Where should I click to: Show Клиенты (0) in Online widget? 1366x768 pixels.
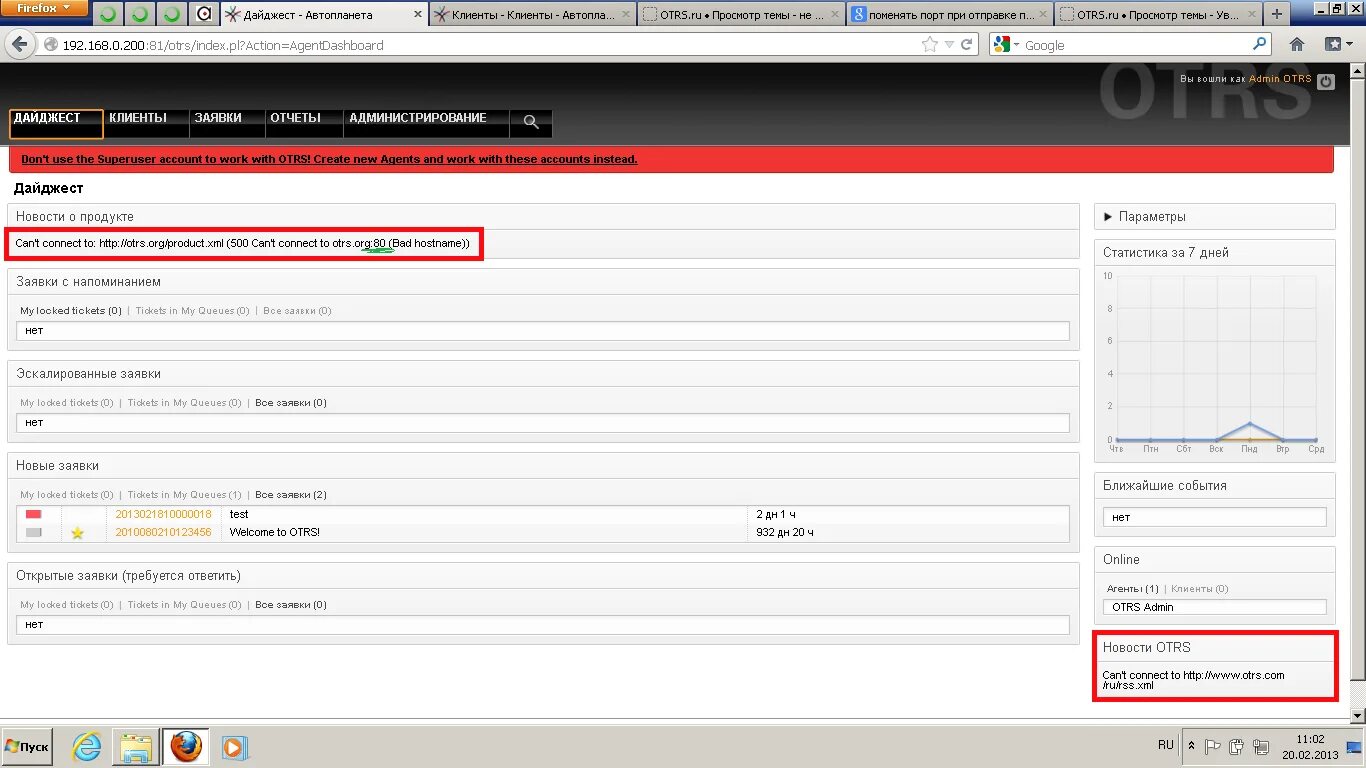pos(1199,589)
